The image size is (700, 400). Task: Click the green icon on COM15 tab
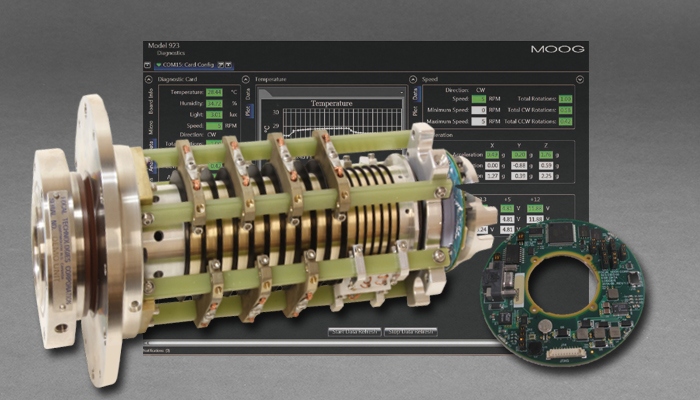157,65
